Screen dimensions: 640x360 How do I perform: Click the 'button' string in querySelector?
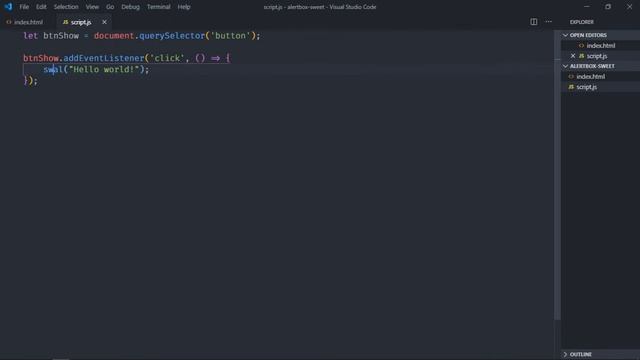click(230, 36)
